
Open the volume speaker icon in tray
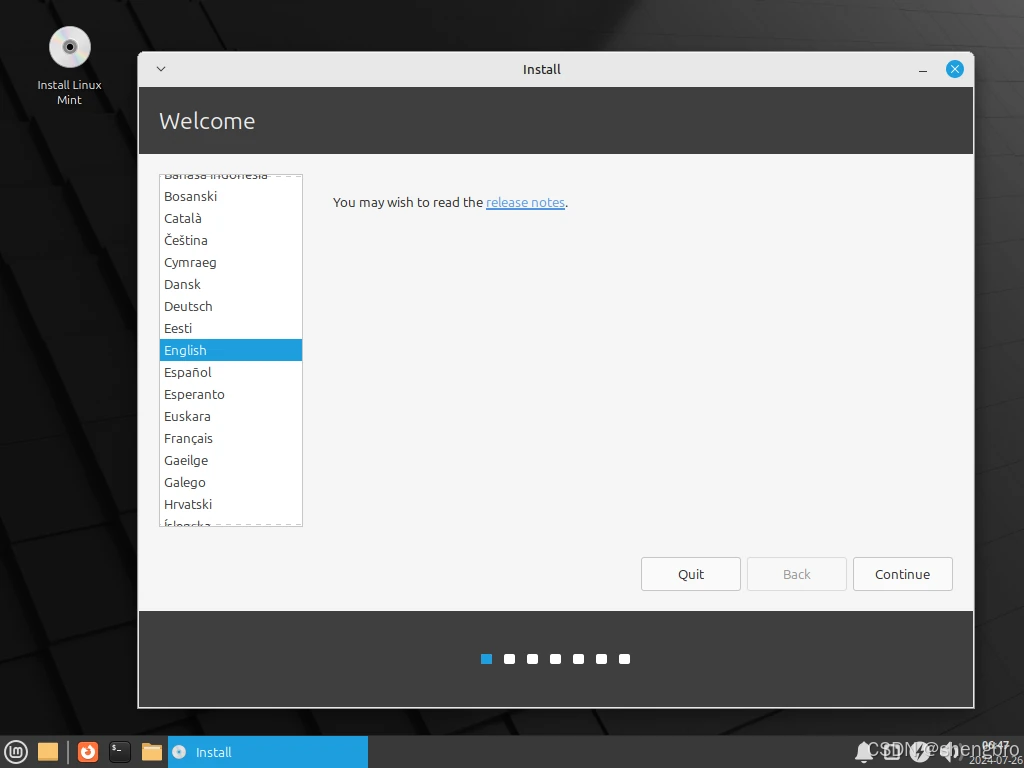click(x=948, y=751)
